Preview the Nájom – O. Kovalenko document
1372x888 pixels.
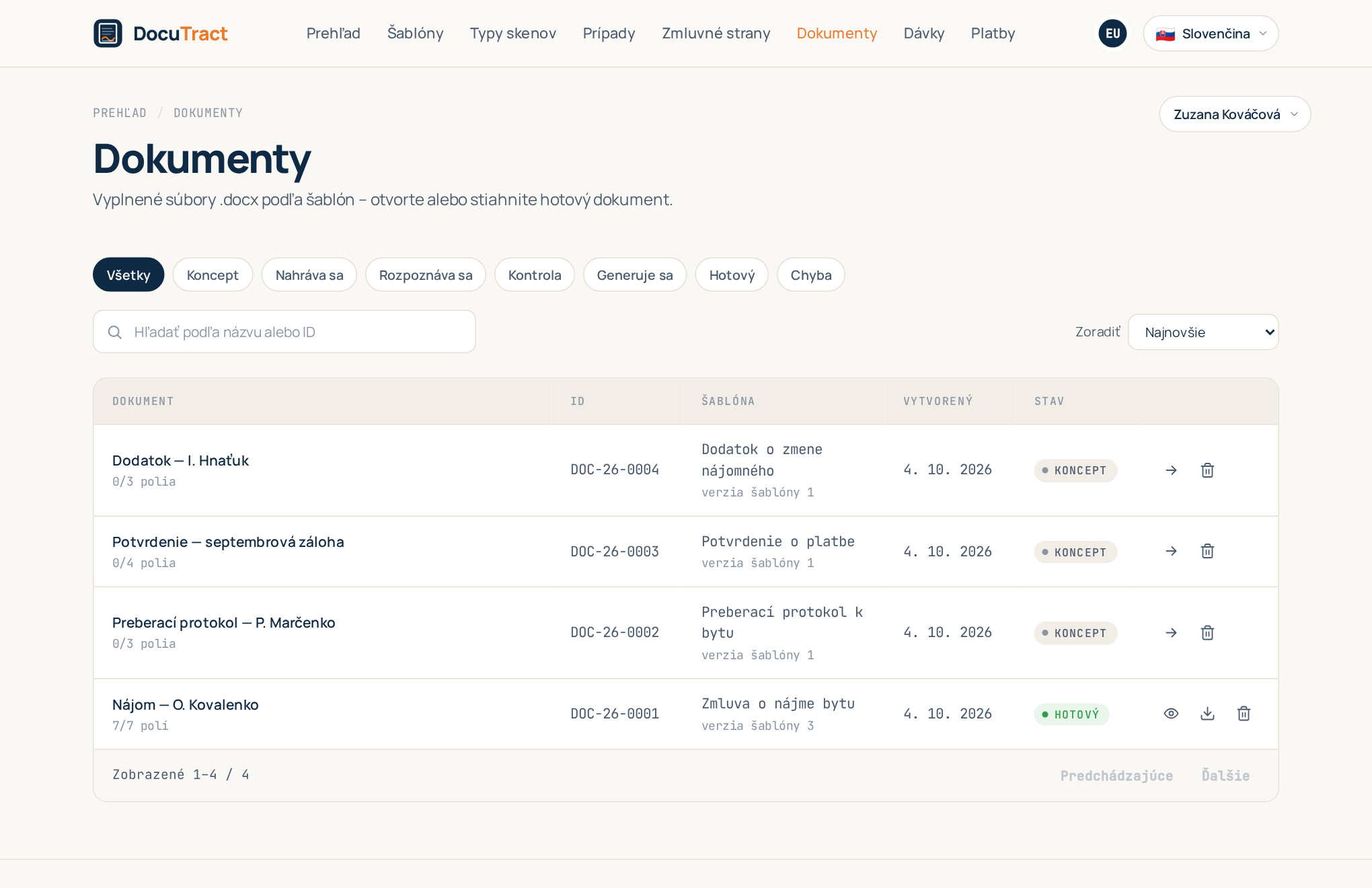1171,714
